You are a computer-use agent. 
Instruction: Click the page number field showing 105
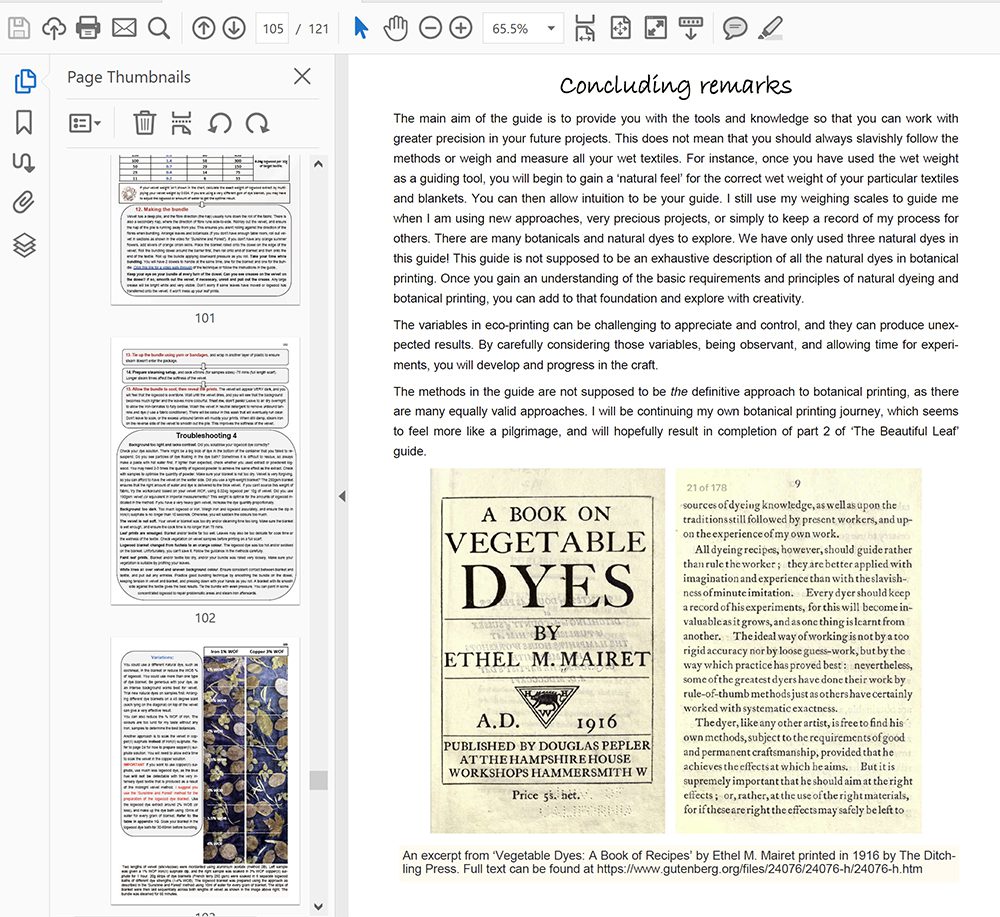pyautogui.click(x=272, y=29)
